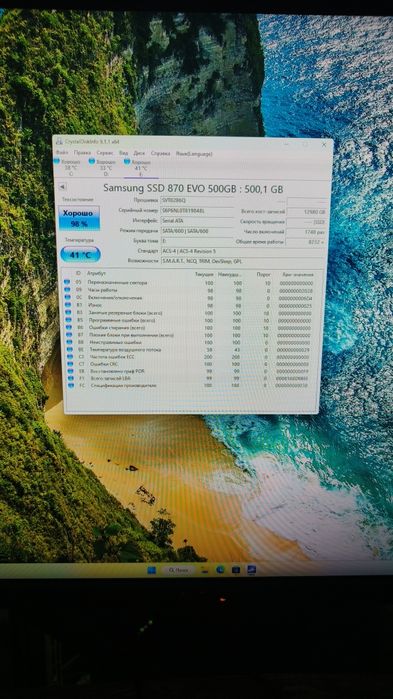This screenshot has height=699, width=393.
Task: Click the Порог column header
Action: [x=263, y=275]
